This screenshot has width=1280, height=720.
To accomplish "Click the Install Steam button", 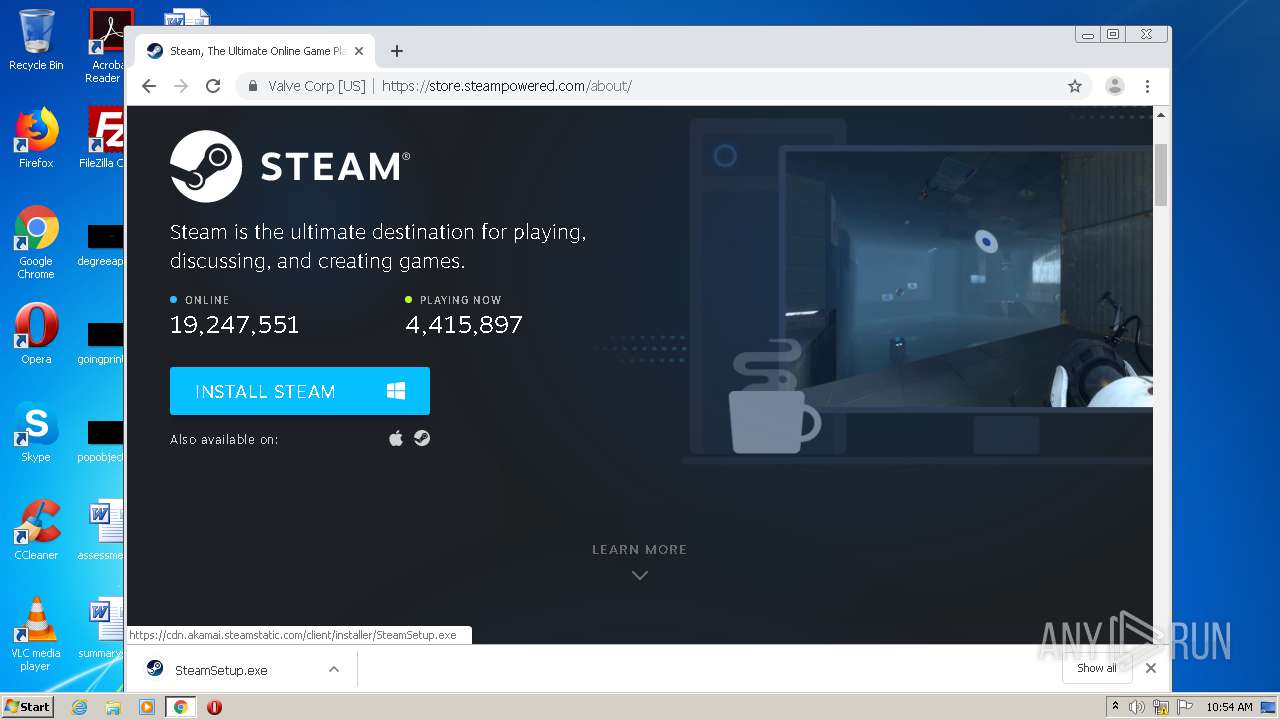I will 300,391.
